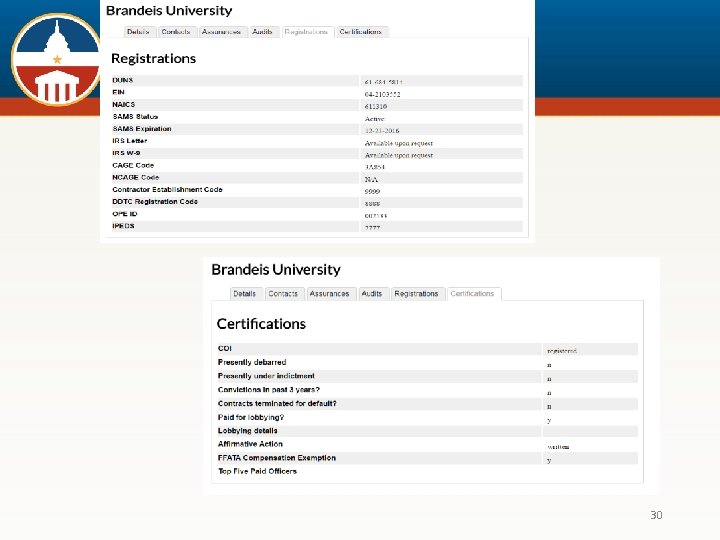
Task: Select the CAGE Code label
Action: click(x=133, y=165)
